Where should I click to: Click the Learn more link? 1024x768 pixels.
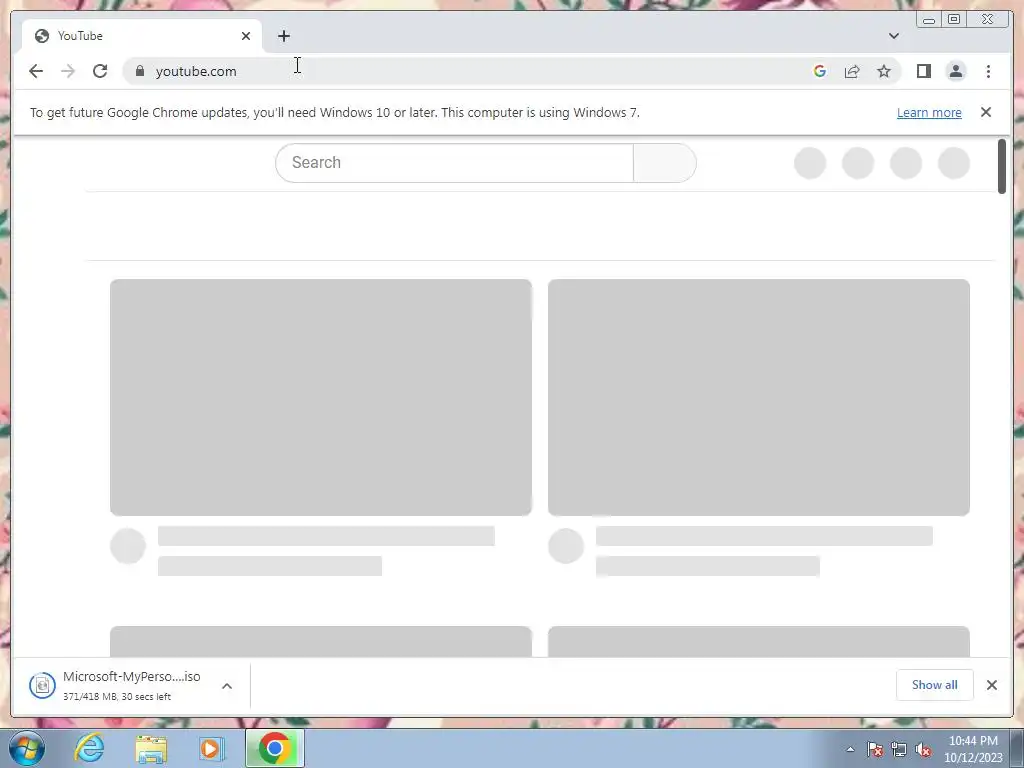(x=929, y=112)
